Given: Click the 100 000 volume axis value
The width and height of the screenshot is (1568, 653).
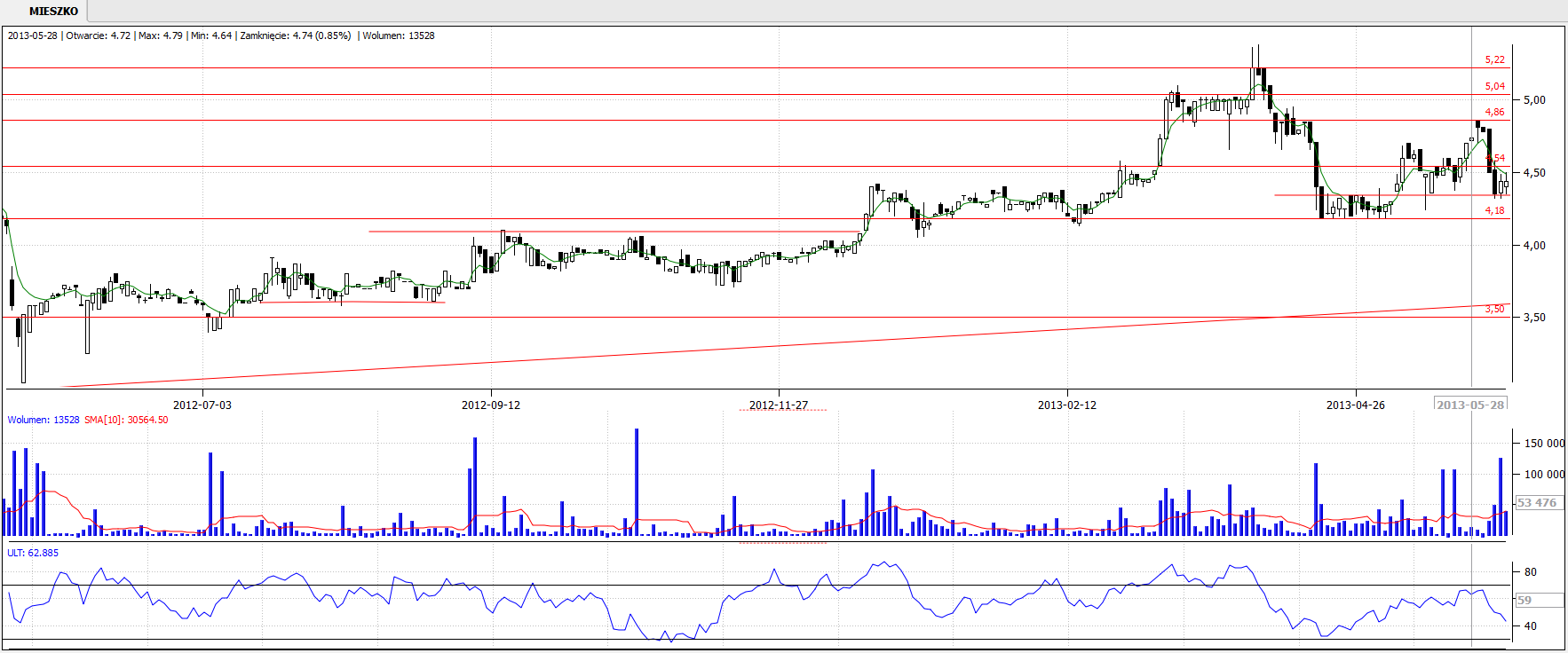Looking at the screenshot, I should coord(1544,475).
